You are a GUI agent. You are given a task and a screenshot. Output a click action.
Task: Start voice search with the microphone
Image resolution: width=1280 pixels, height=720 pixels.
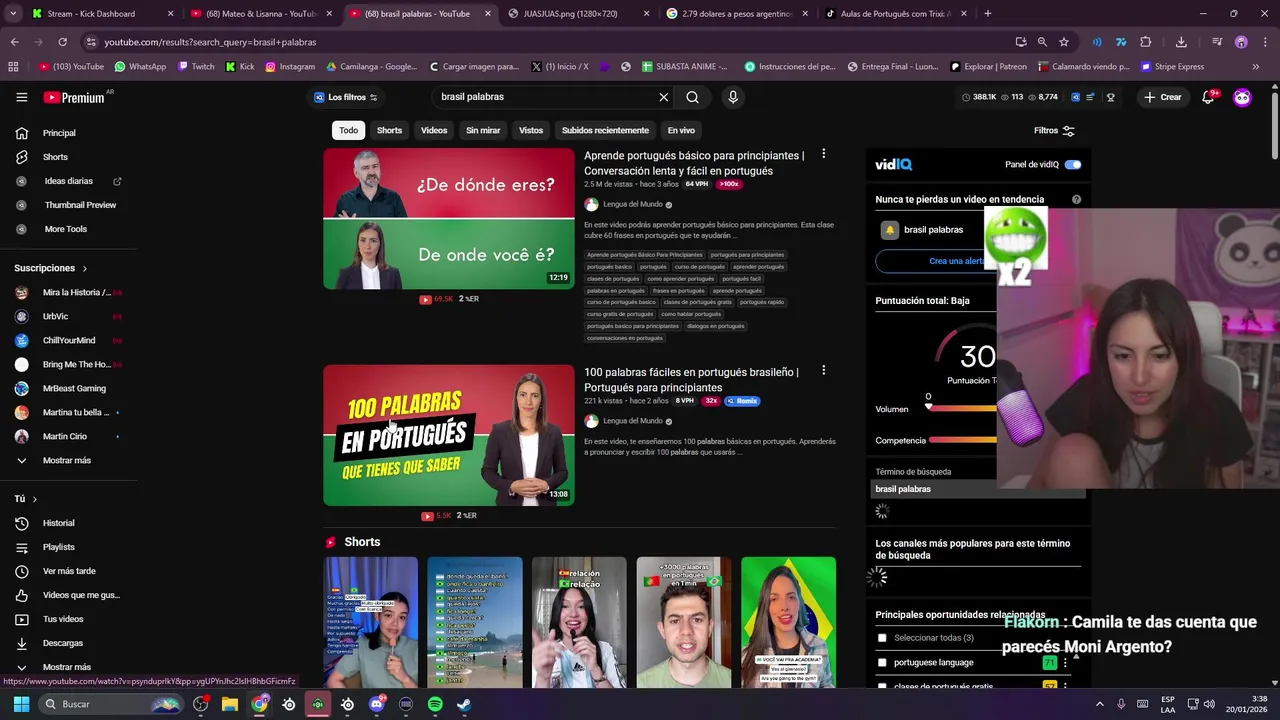pos(733,97)
